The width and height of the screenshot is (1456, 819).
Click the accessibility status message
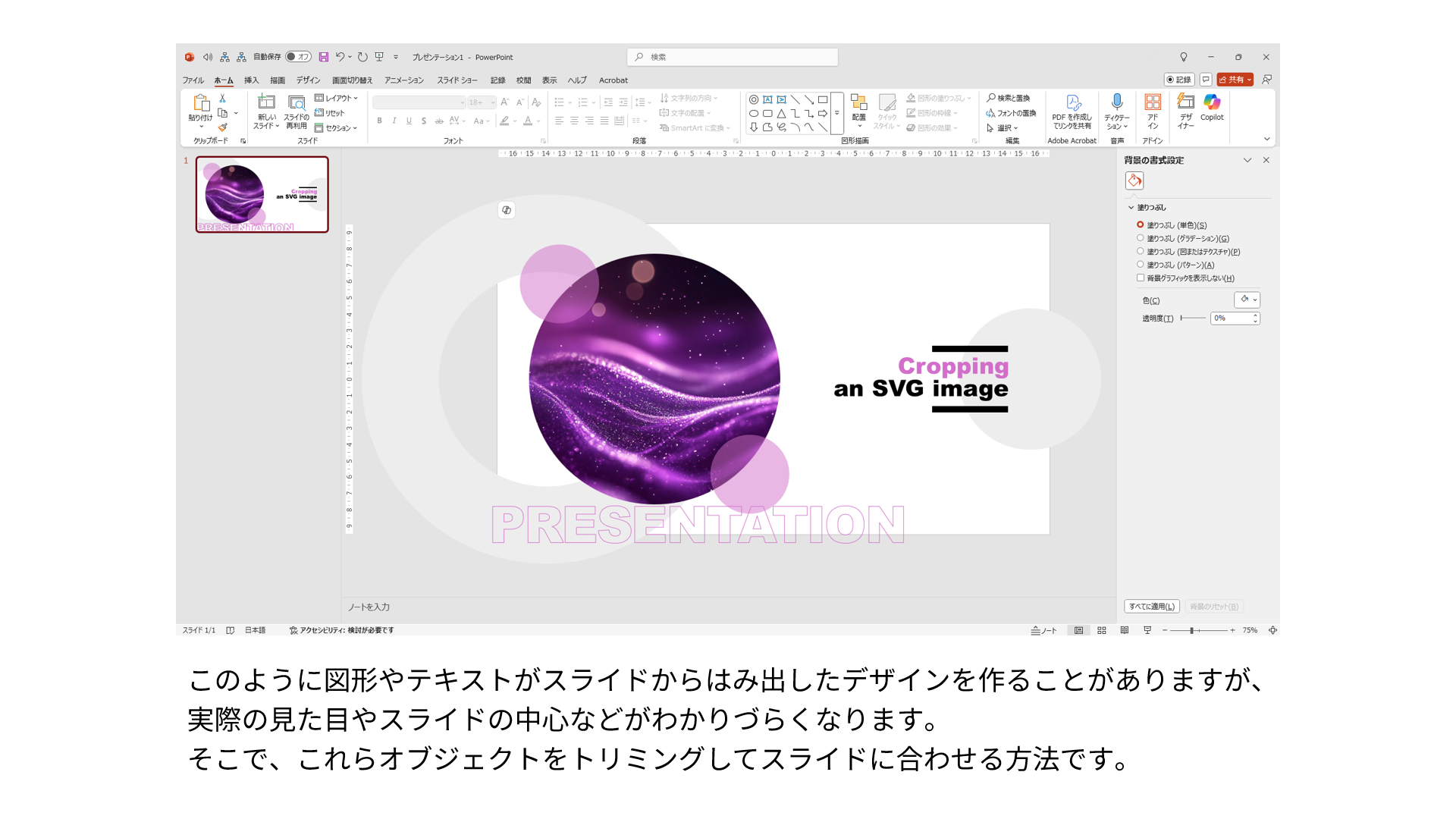341,630
